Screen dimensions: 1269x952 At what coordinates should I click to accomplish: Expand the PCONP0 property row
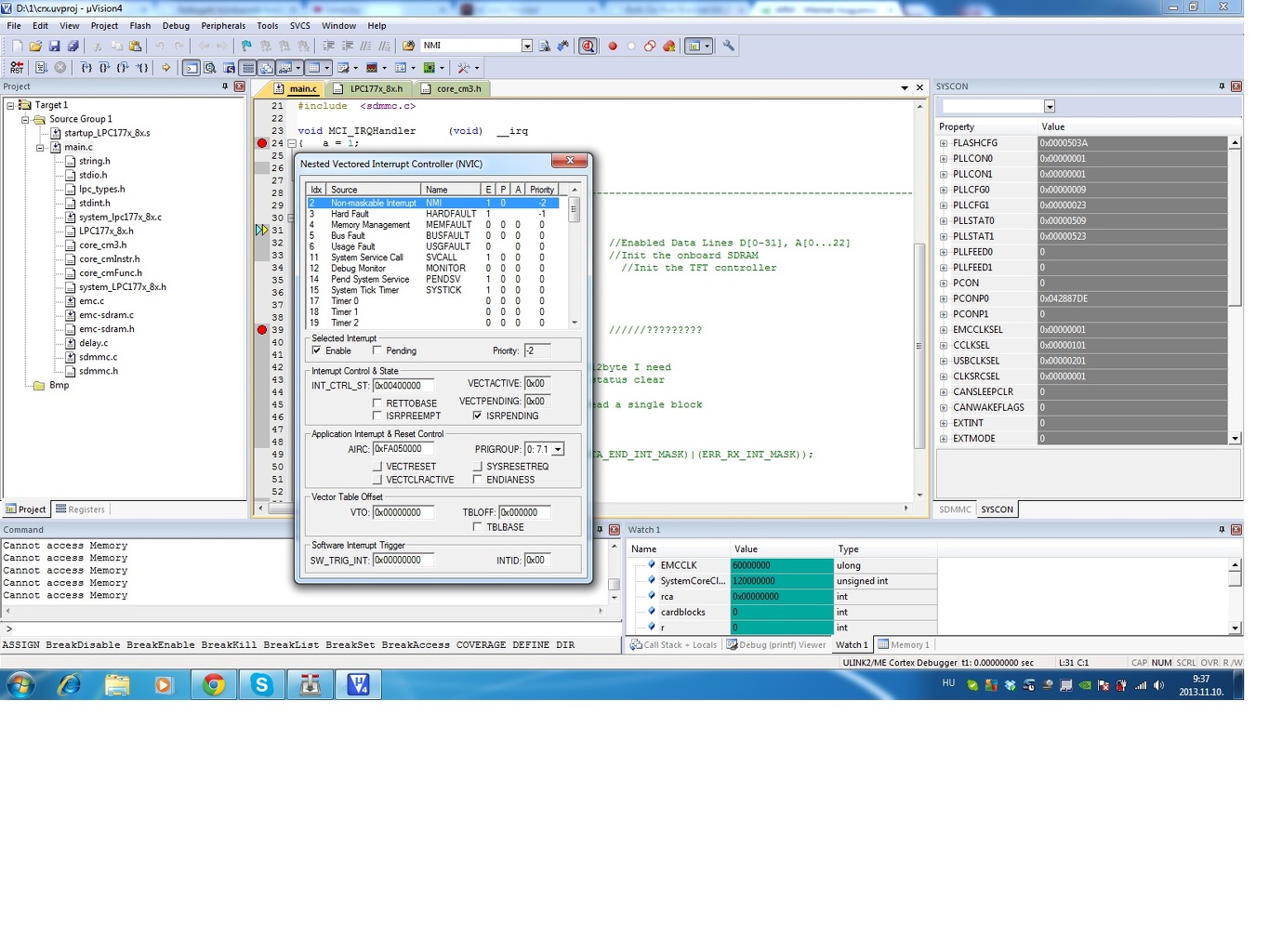944,298
